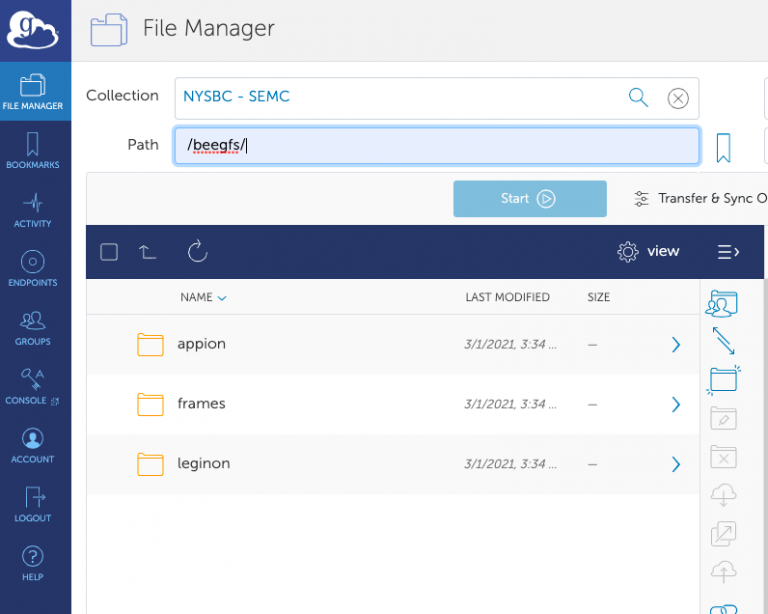Click the collection search magnifier icon
The width and height of the screenshot is (768, 614).
(x=638, y=97)
